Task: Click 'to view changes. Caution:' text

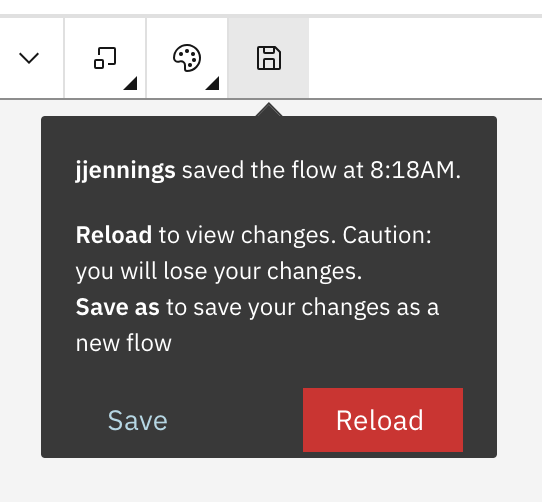Action: pos(295,235)
